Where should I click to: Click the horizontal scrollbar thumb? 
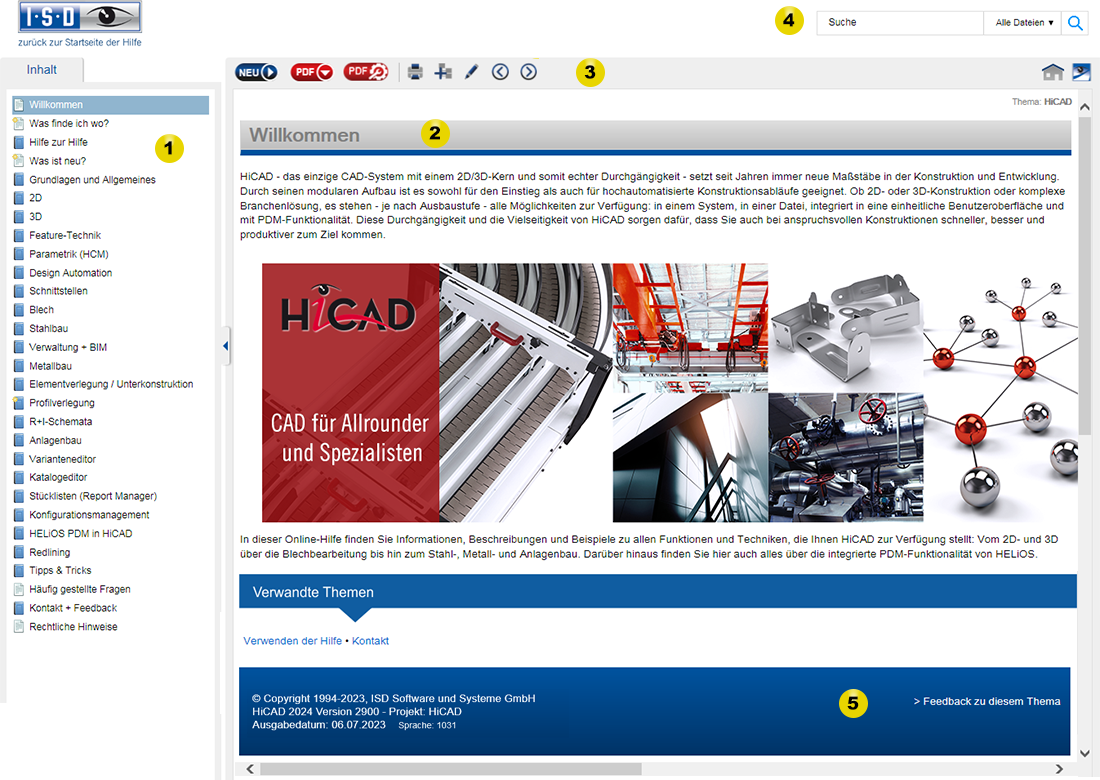(x=450, y=769)
